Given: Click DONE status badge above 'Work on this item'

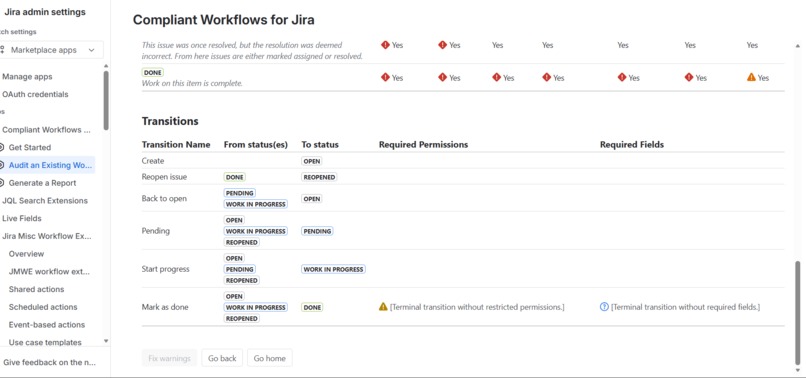Looking at the screenshot, I should (x=153, y=73).
